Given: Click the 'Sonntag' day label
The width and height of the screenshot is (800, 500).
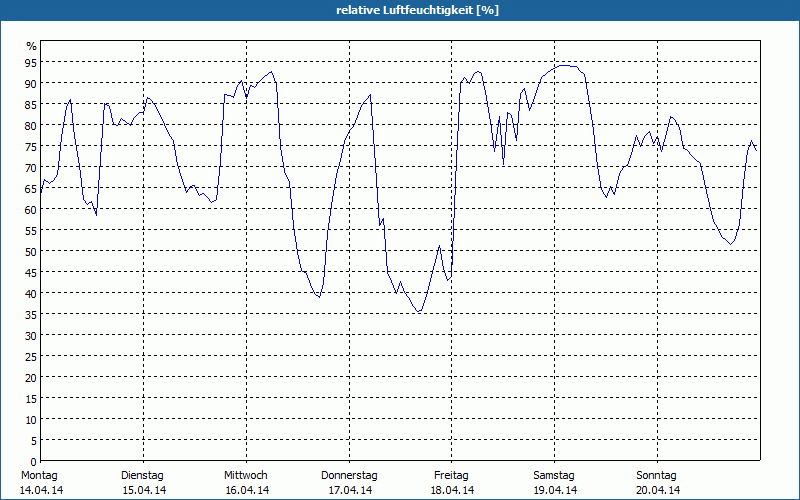Looking at the screenshot, I should pyautogui.click(x=656, y=476).
